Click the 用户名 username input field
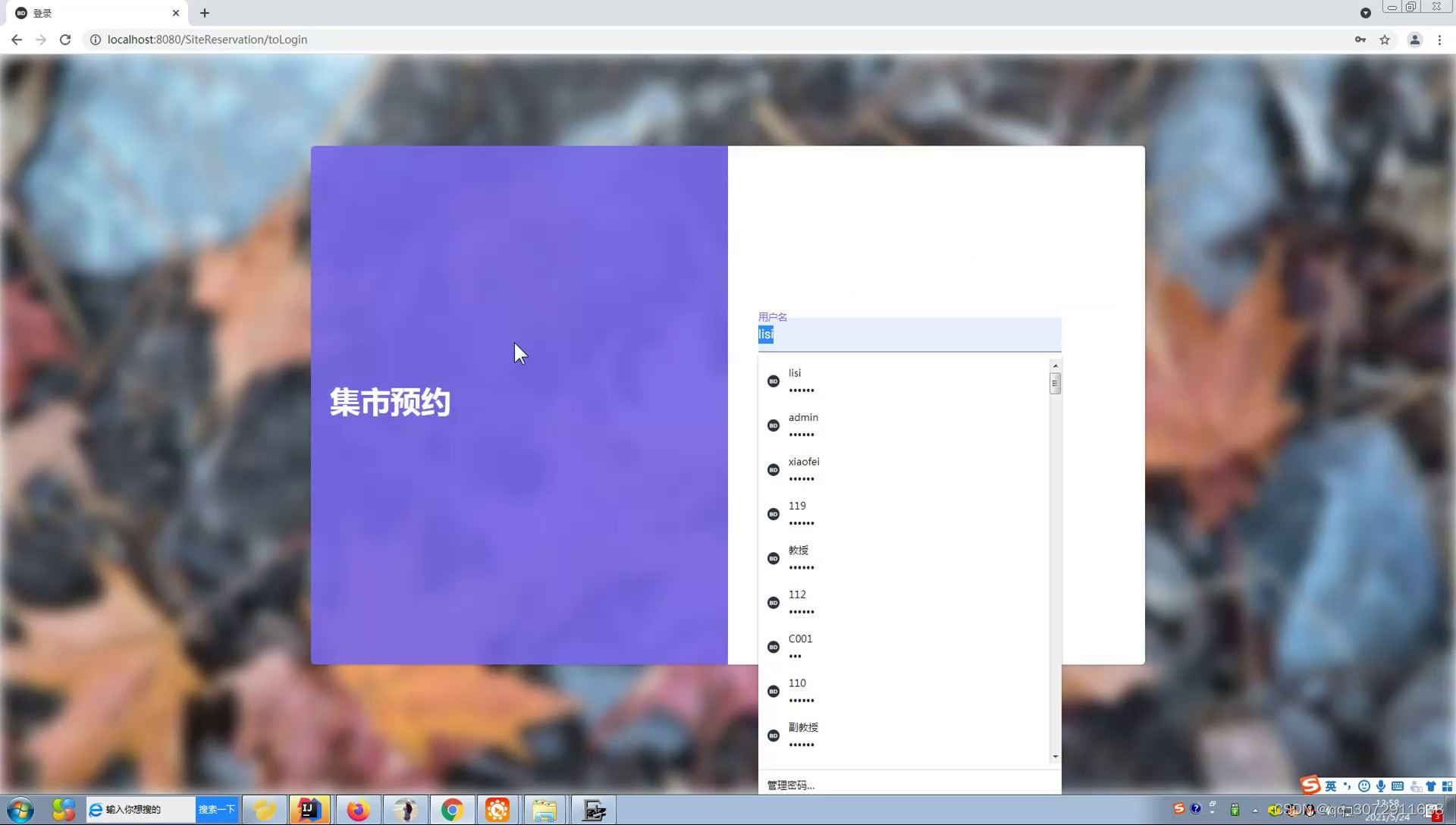The width and height of the screenshot is (1456, 825). [x=909, y=334]
